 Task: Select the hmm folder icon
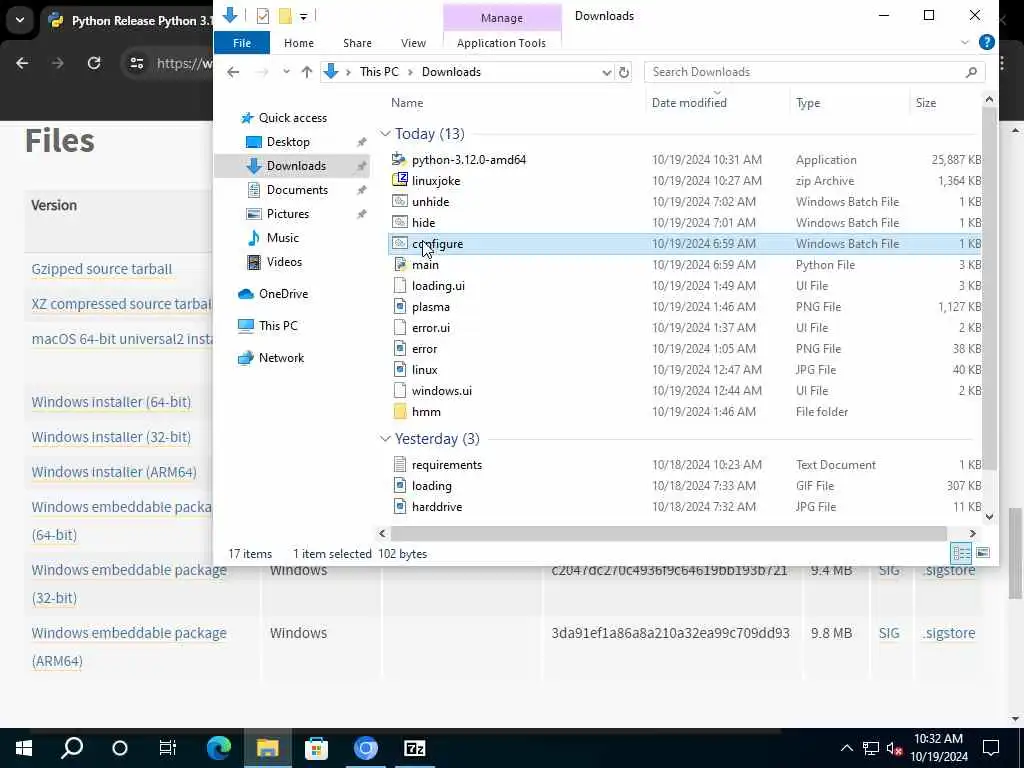click(x=399, y=411)
